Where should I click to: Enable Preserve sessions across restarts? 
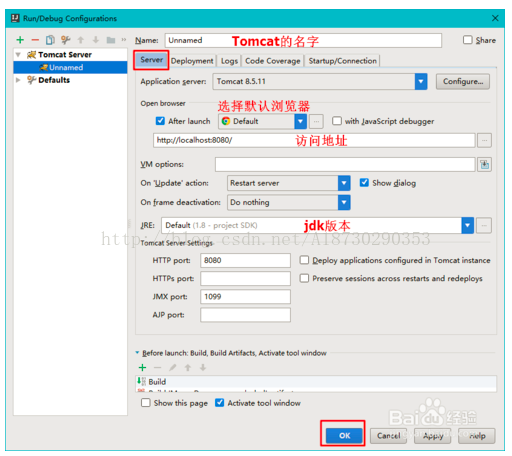(304, 278)
